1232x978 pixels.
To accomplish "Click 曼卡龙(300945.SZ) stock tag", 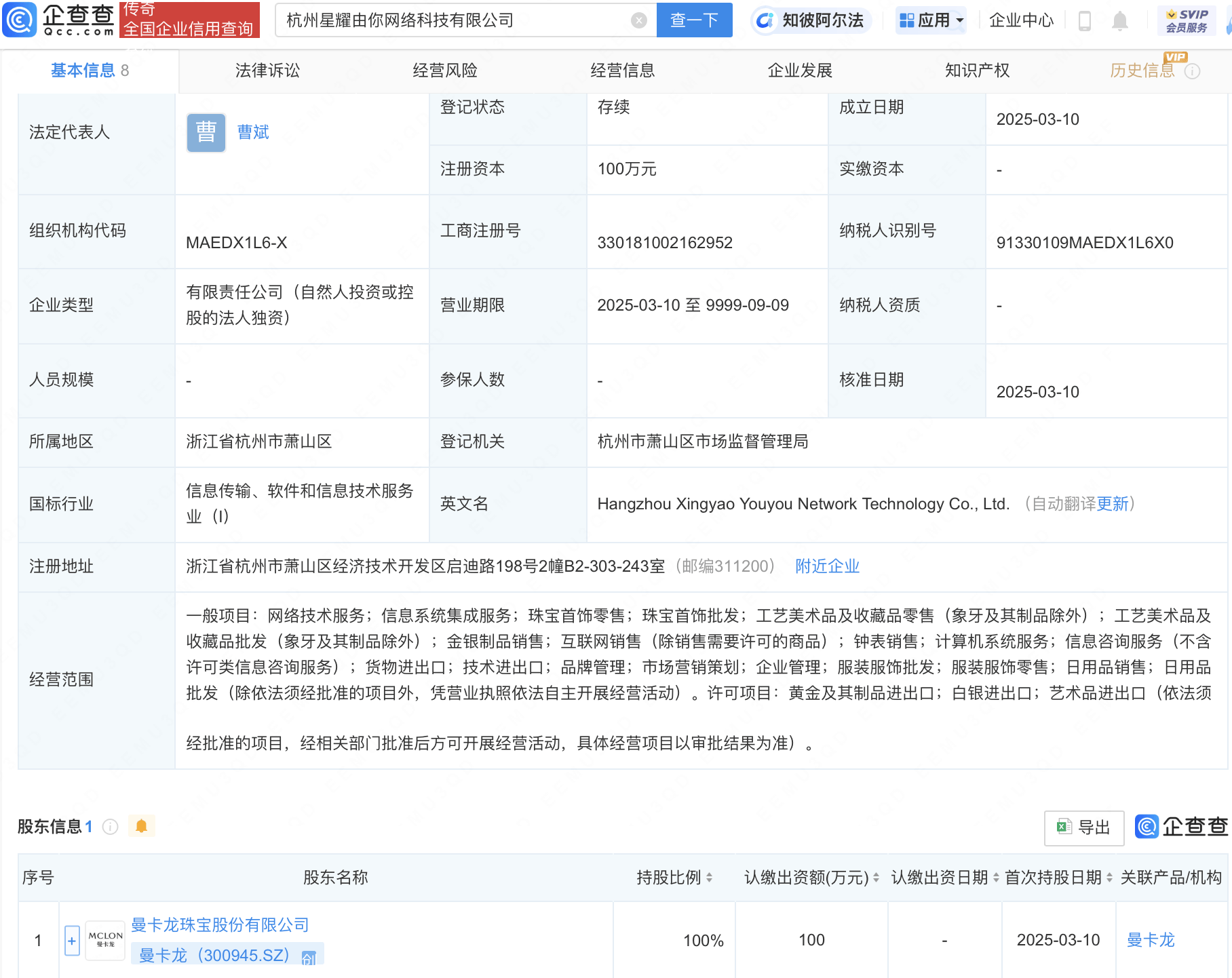I will point(214,956).
